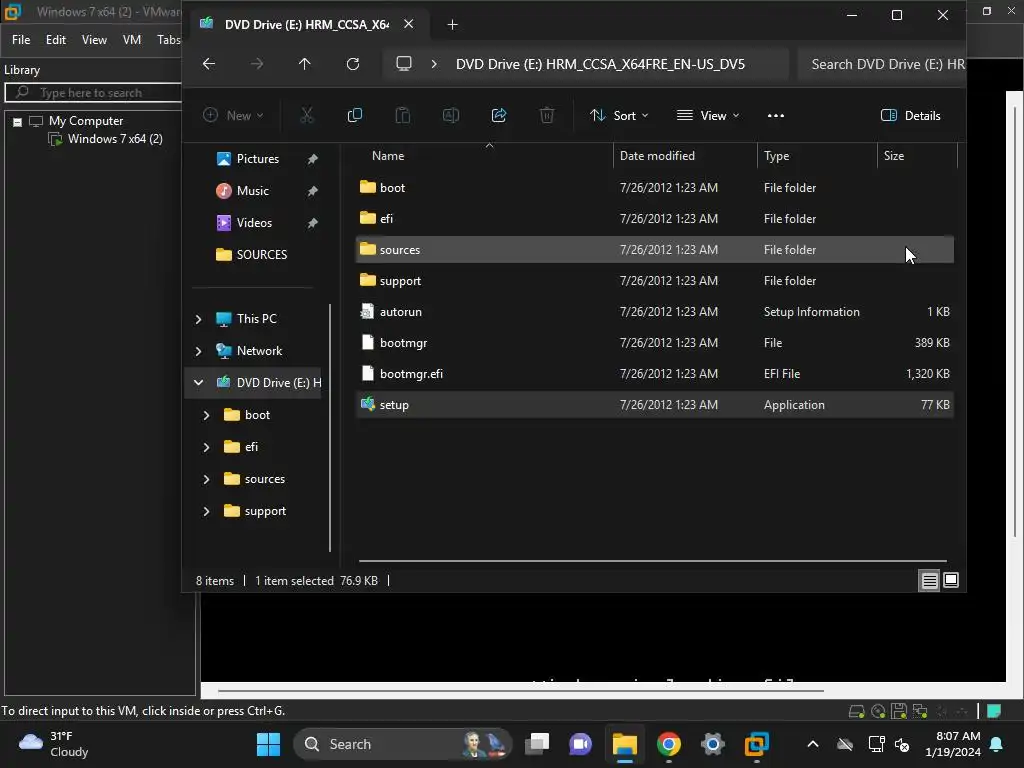
Task: Go up one folder level
Action: pos(304,63)
